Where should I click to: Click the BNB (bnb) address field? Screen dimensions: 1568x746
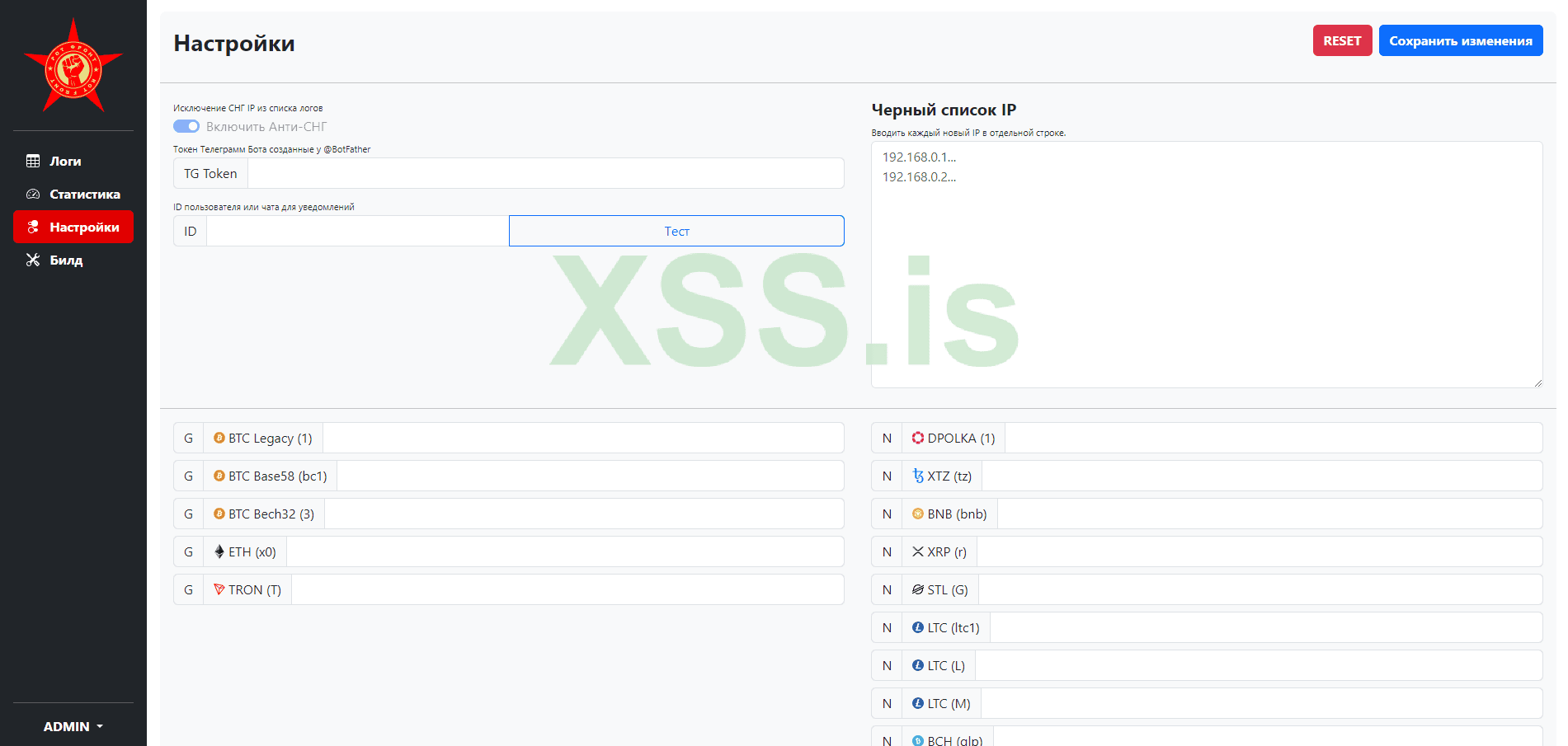[x=1270, y=514]
